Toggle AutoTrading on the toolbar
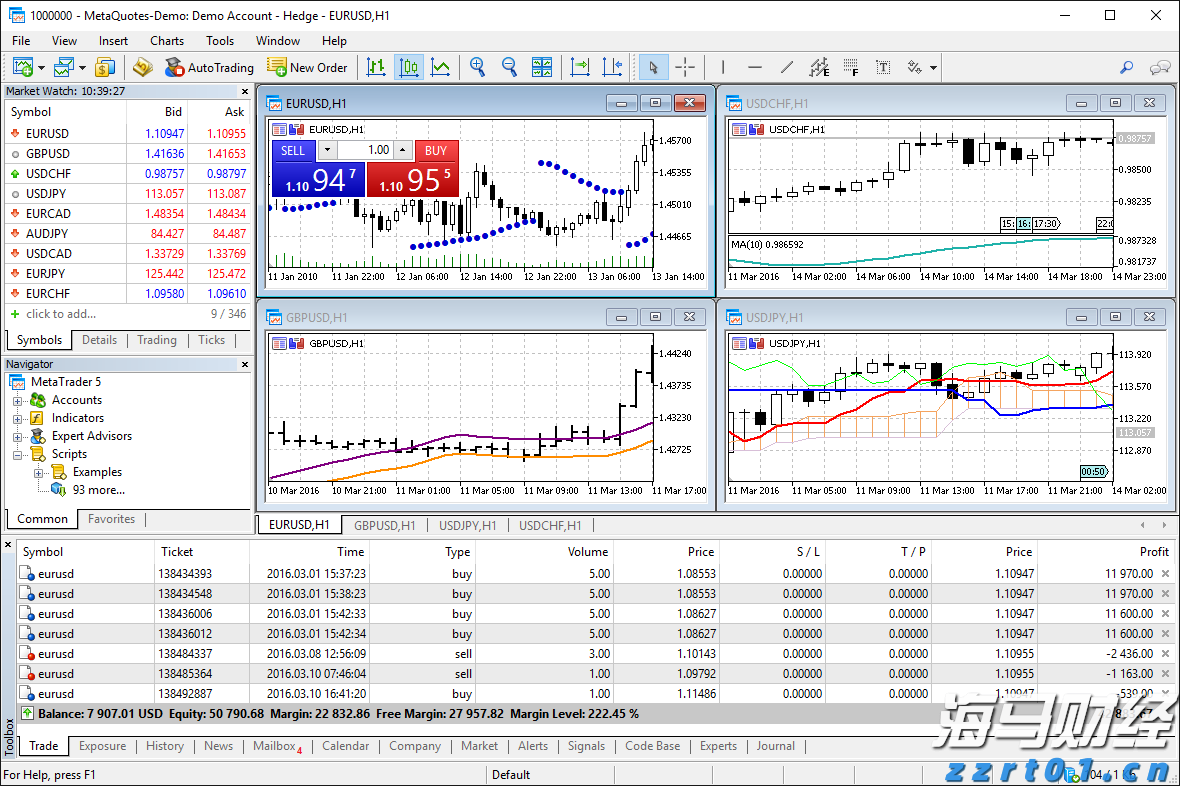1180x786 pixels. (209, 67)
